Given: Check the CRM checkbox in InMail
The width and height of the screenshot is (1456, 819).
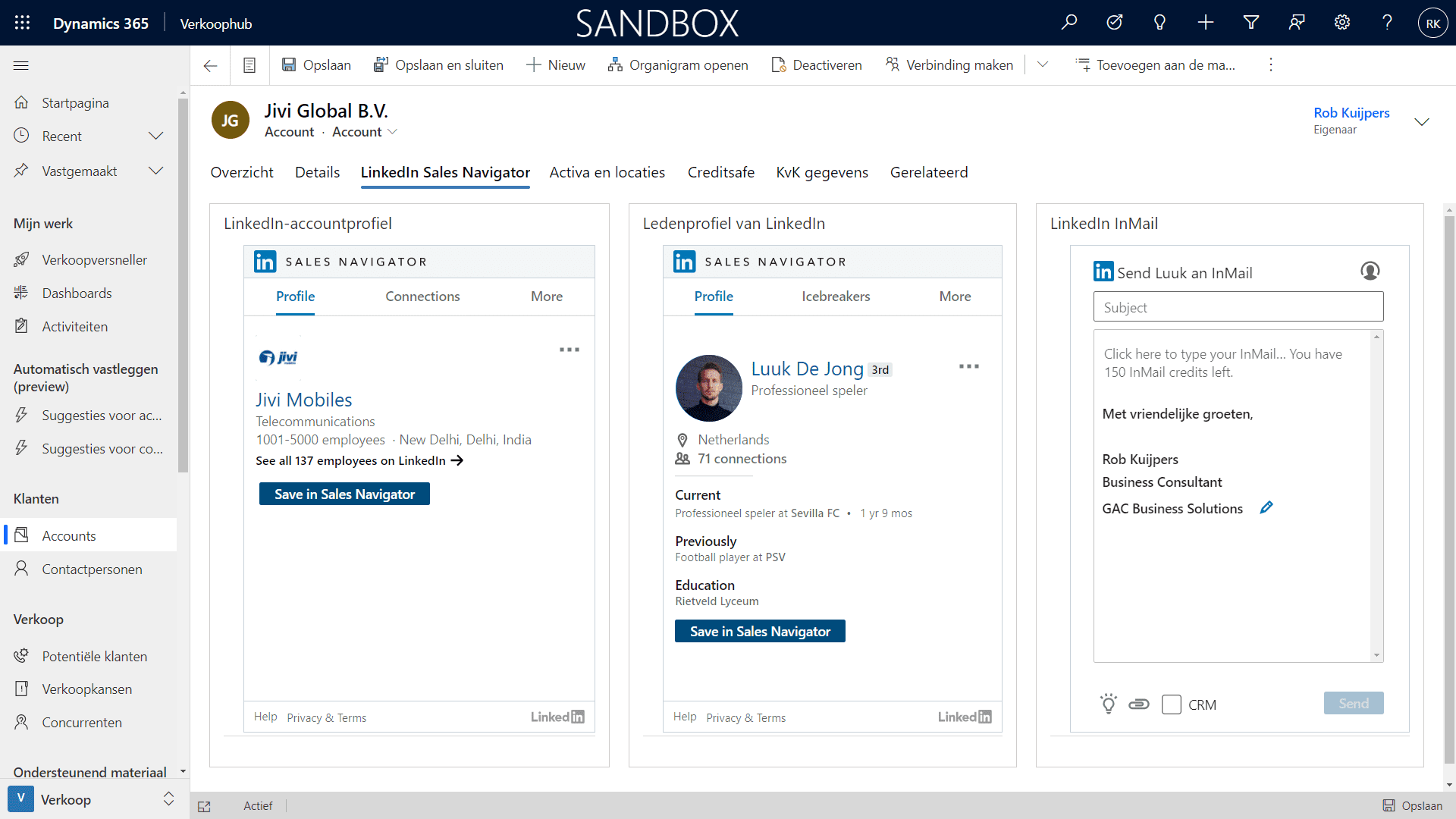Looking at the screenshot, I should [1172, 704].
